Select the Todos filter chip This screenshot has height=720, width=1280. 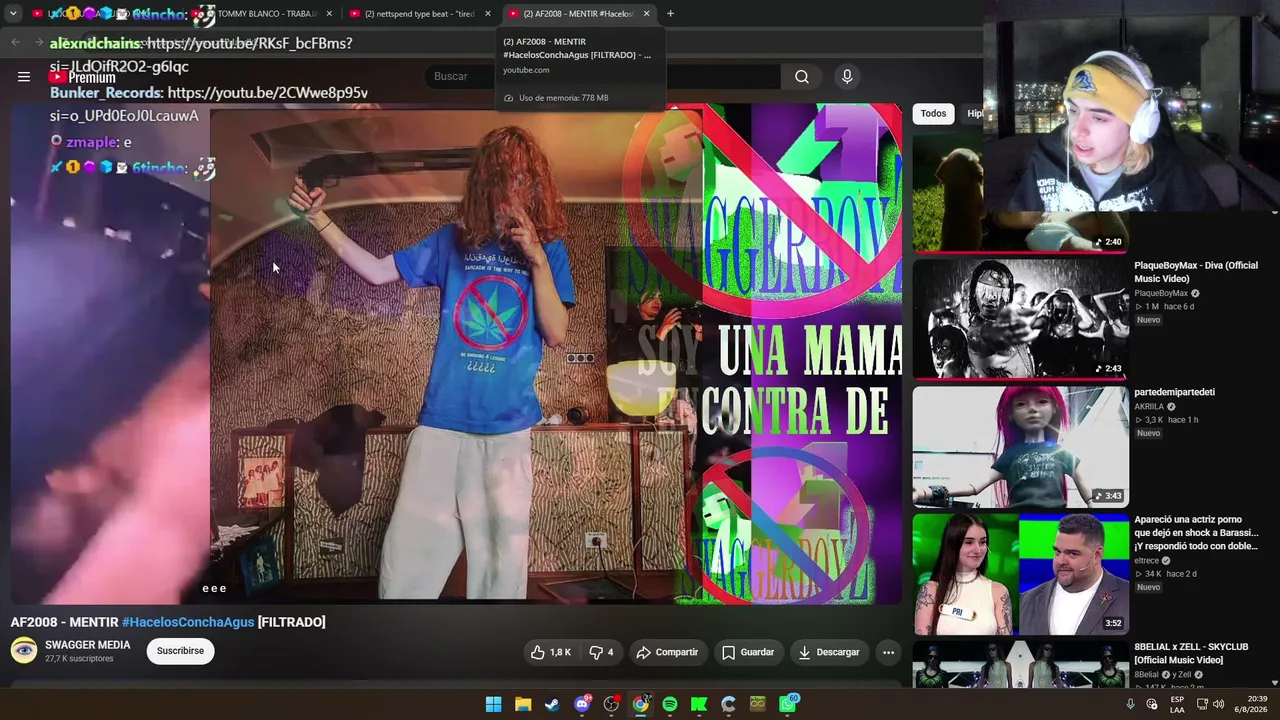coord(933,113)
